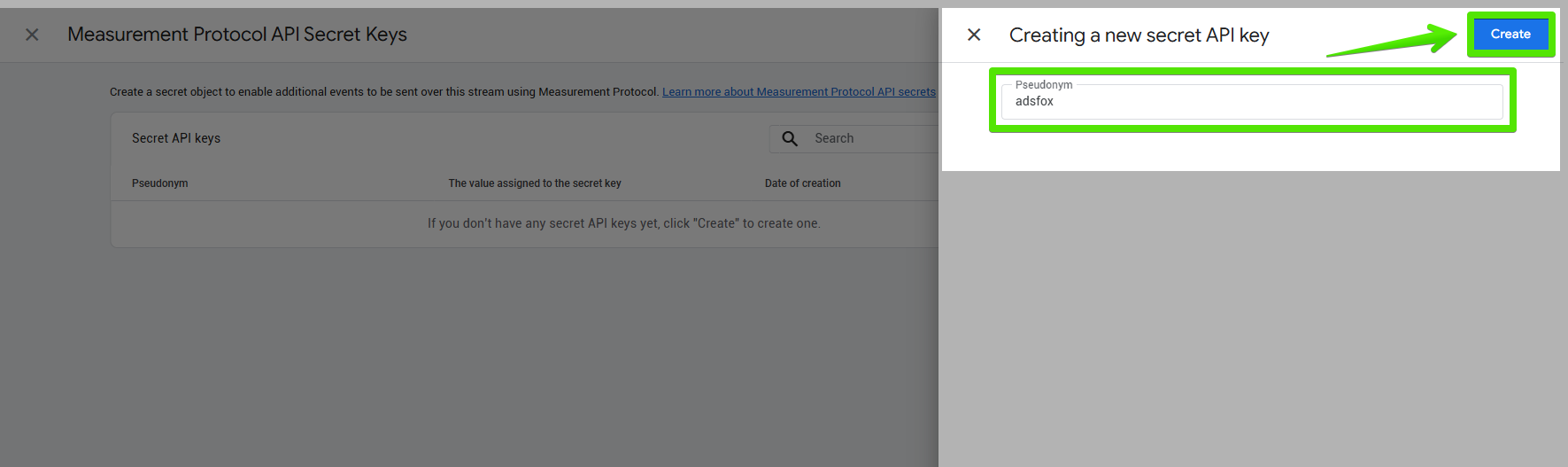Click the magnifier search icon
Image resolution: width=1568 pixels, height=467 pixels.
(x=790, y=138)
